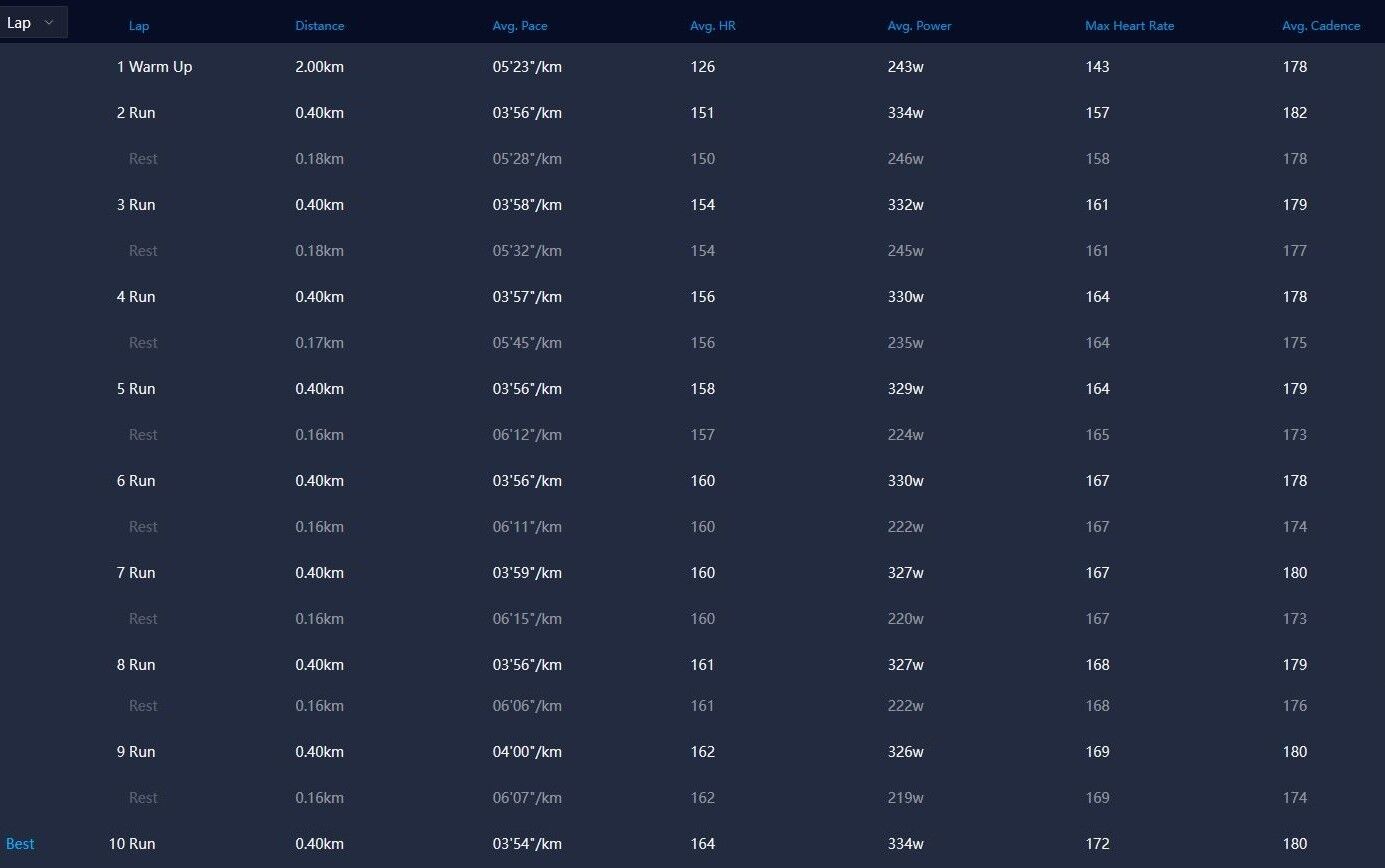Click the Lap dropdown chevron arrow
Screen dimensions: 1385x868
click(x=49, y=22)
